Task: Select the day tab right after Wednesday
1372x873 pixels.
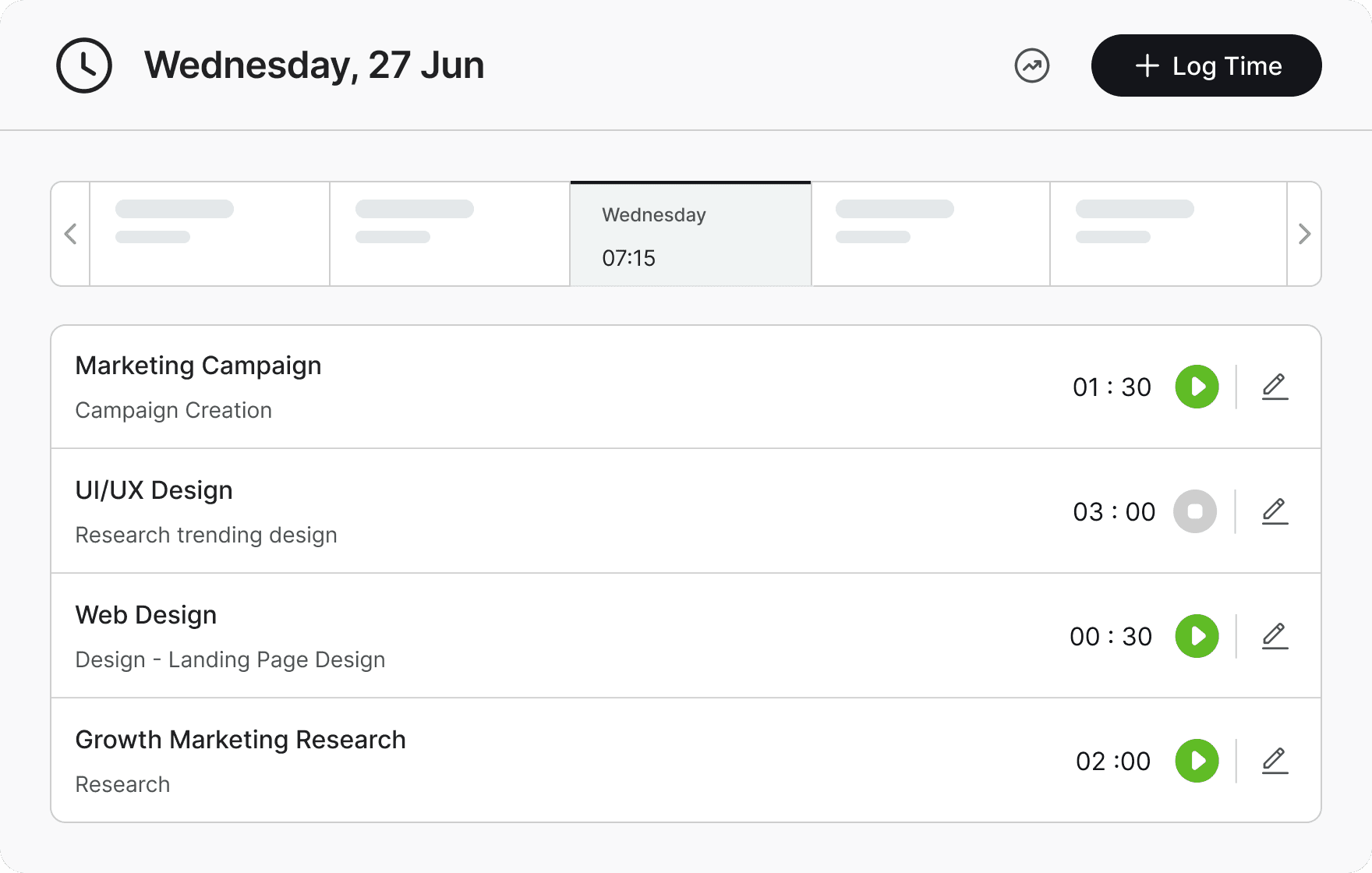Action: point(931,234)
